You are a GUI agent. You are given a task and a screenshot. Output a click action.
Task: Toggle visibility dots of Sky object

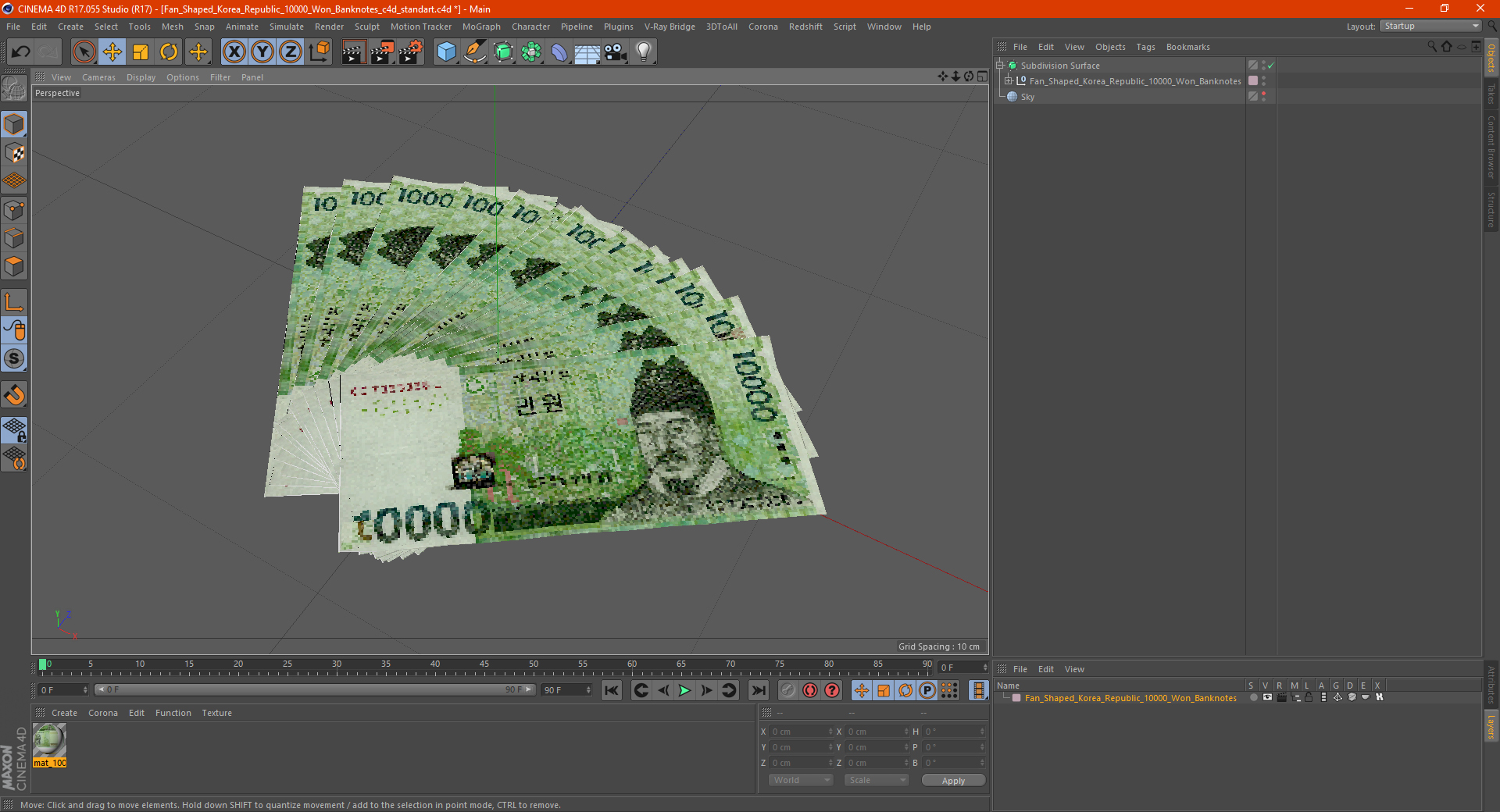[1263, 97]
